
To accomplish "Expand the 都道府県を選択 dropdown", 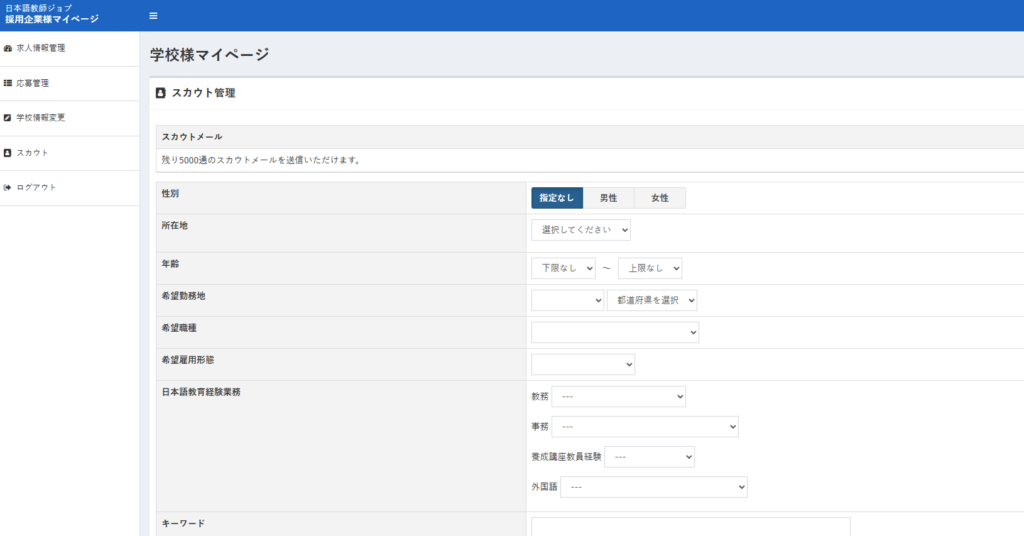I will [x=652, y=300].
